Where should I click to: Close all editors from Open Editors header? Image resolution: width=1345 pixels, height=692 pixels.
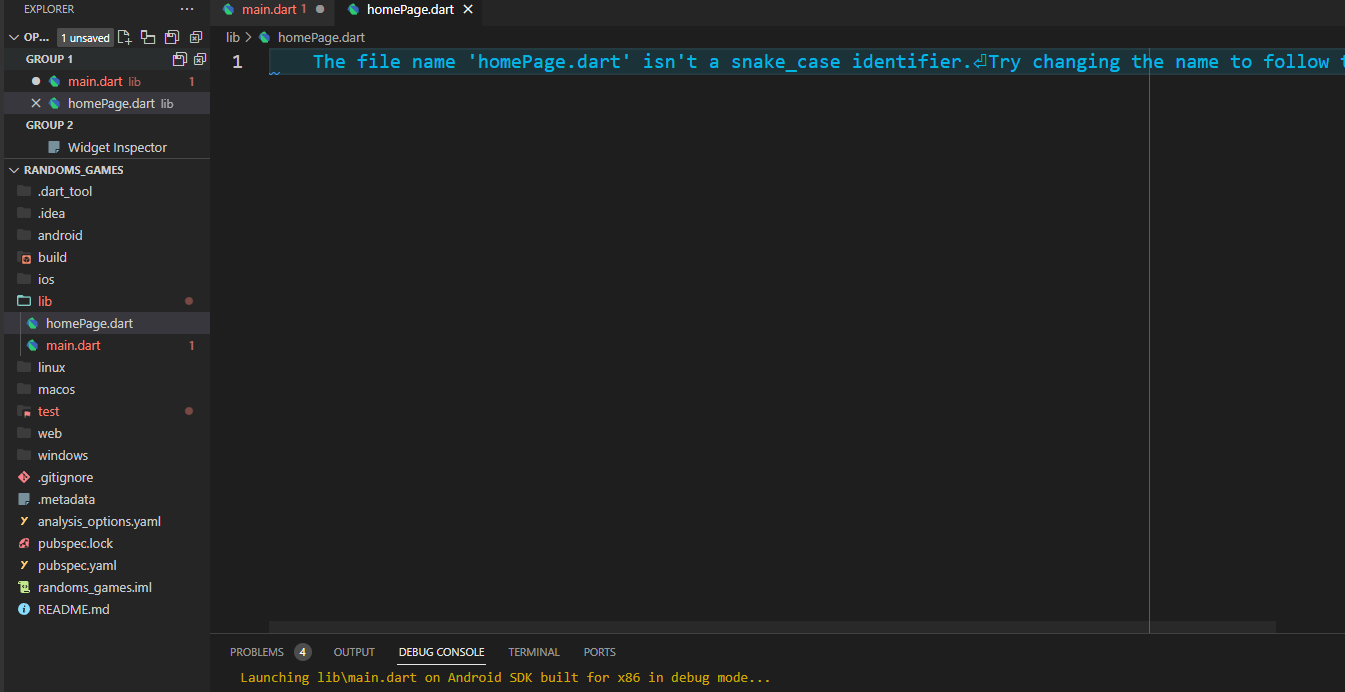[196, 37]
